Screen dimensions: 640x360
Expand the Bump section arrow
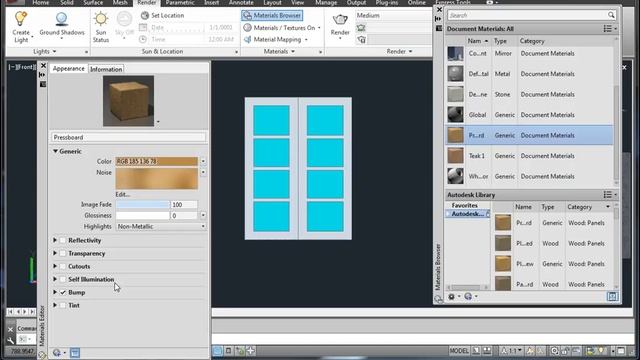pyautogui.click(x=55, y=292)
